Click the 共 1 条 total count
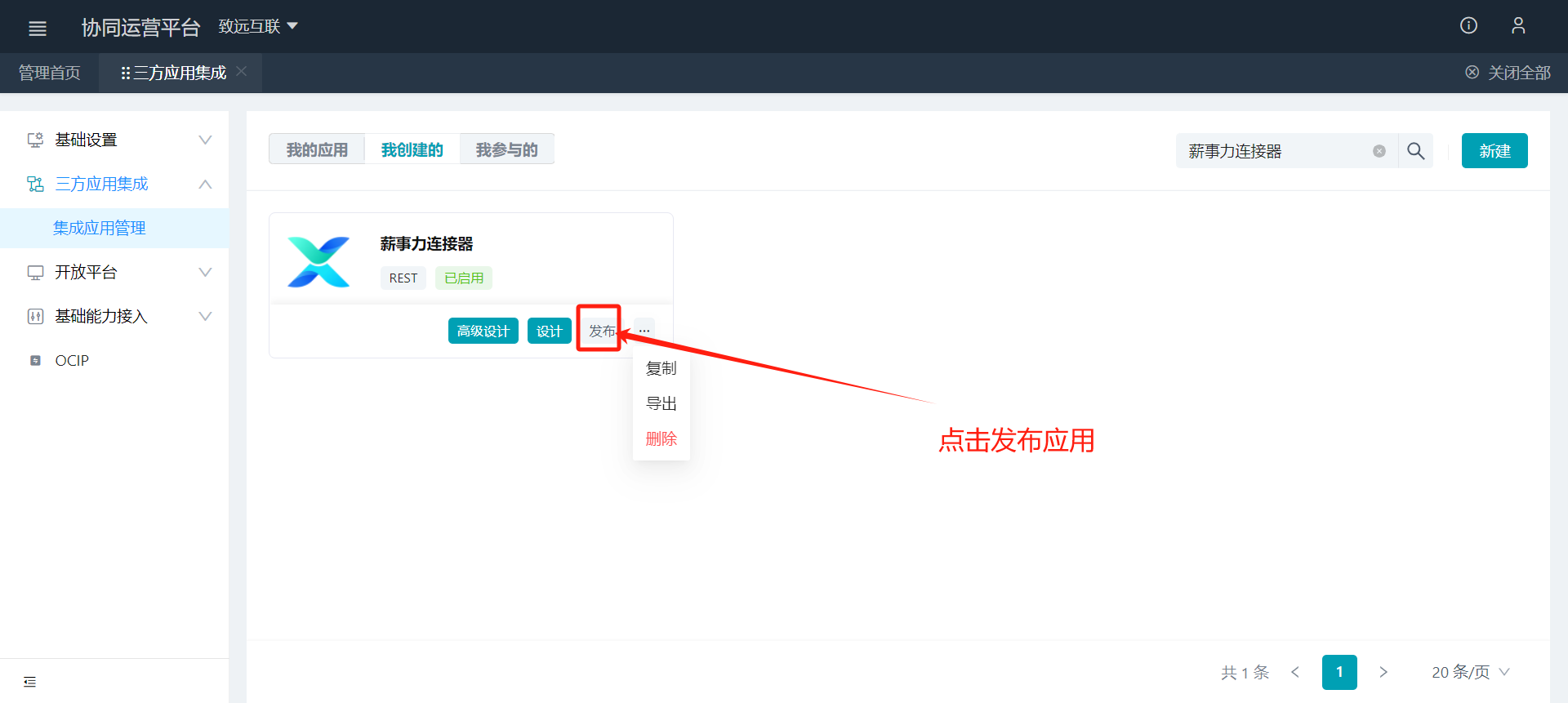The height and width of the screenshot is (703, 1568). [x=1245, y=672]
